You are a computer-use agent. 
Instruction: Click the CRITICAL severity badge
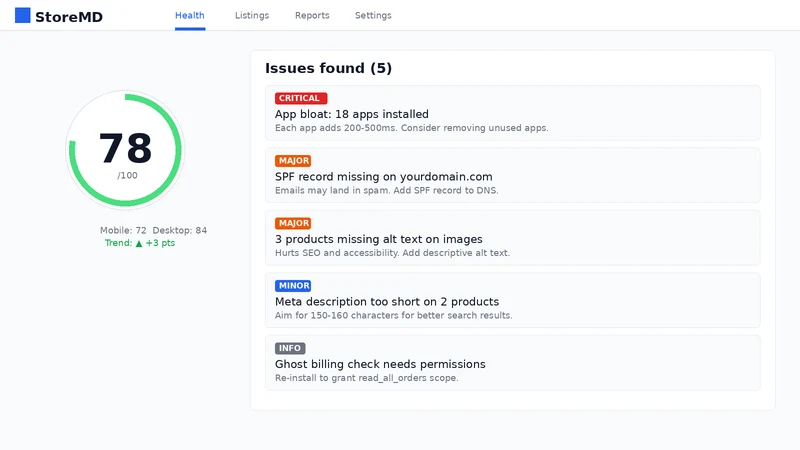coord(301,98)
